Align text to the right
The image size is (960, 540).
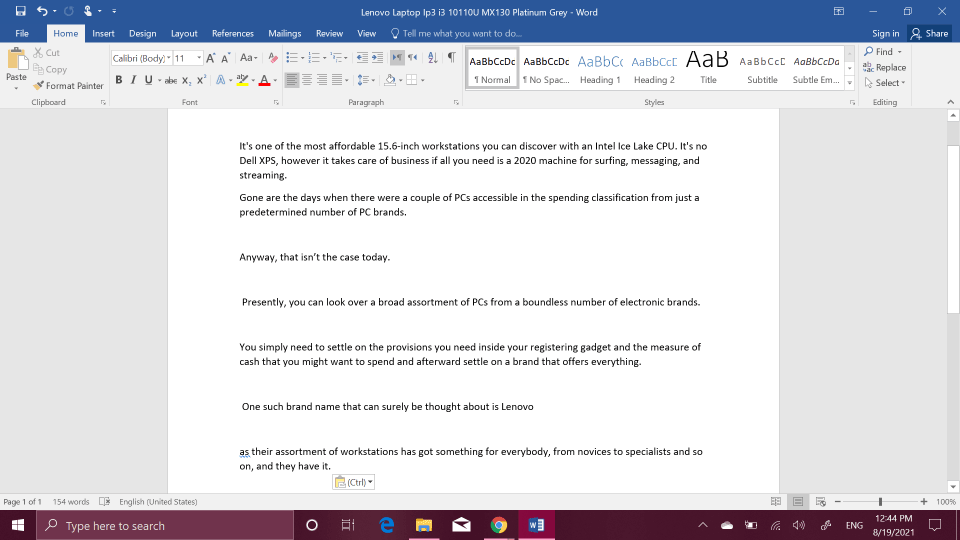[321, 80]
